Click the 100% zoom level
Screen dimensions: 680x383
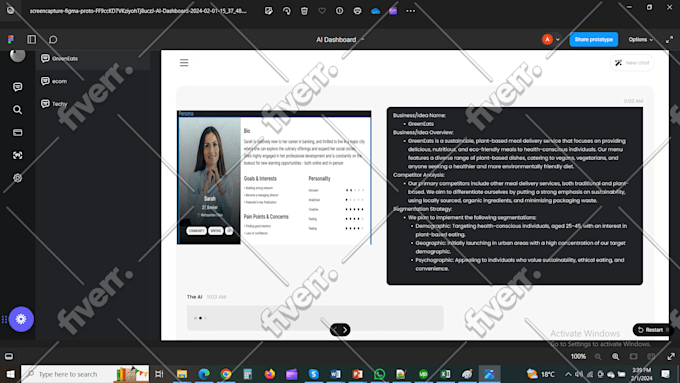pos(578,357)
